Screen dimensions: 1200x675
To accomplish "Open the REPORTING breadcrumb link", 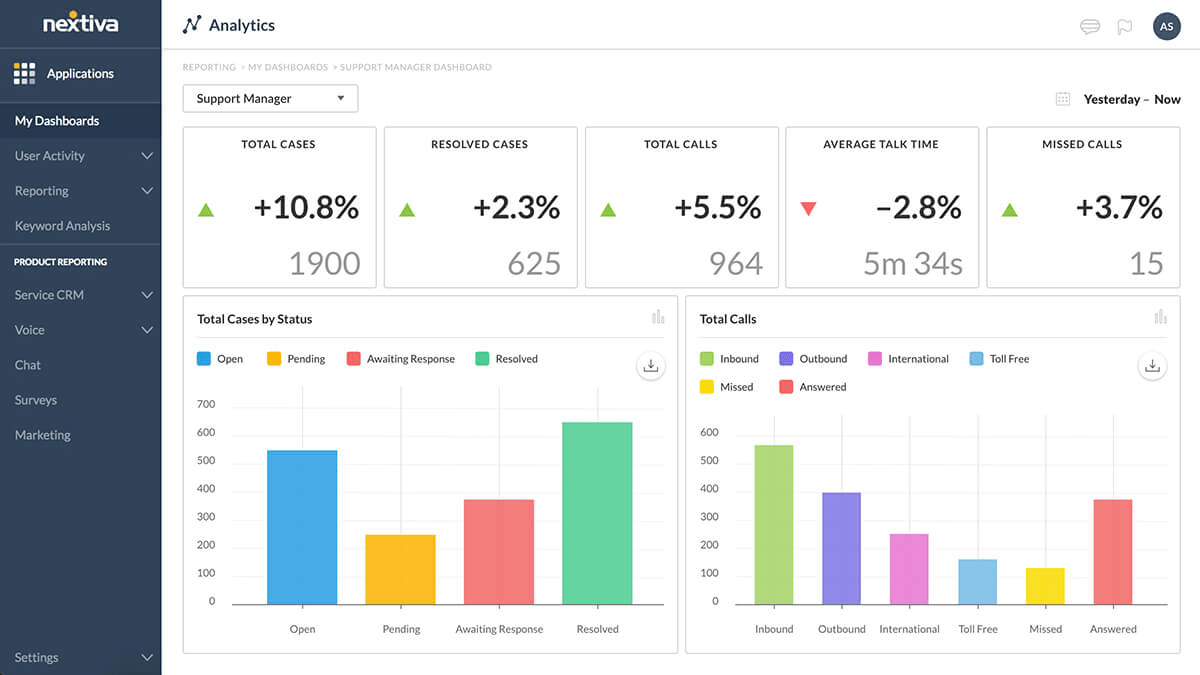I will click(x=209, y=67).
